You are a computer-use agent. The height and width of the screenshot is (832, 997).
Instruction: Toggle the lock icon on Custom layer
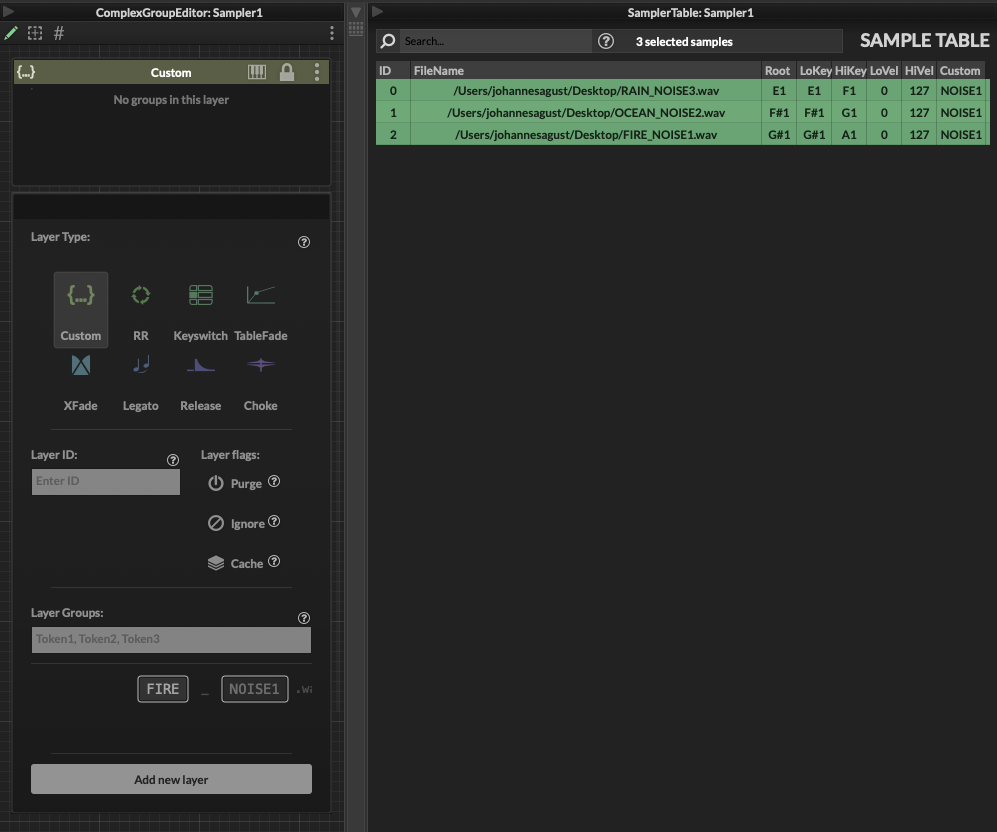point(287,73)
